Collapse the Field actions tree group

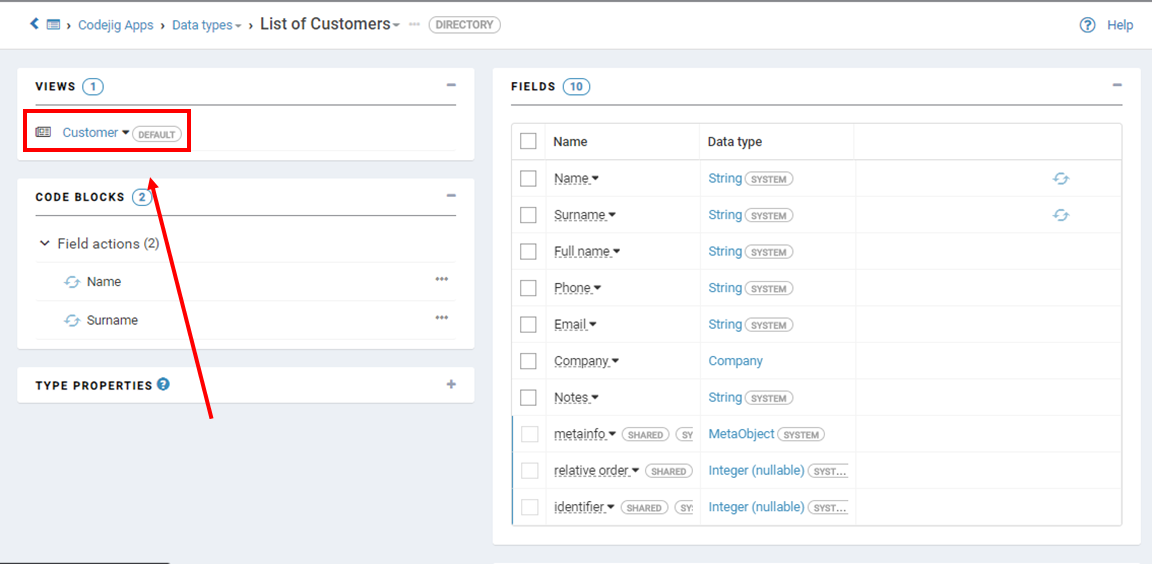(x=44, y=244)
